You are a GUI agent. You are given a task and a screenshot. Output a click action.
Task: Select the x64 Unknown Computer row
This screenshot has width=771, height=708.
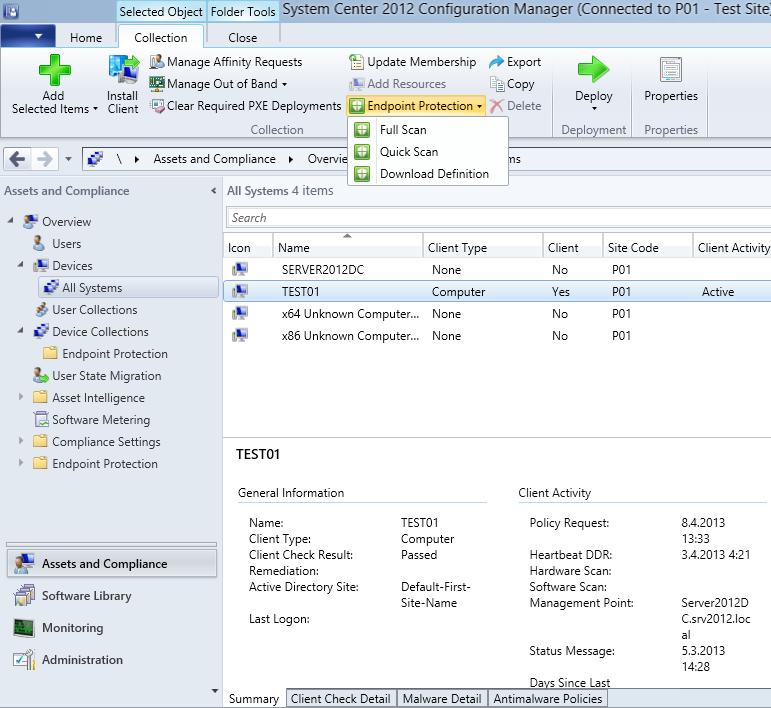tap(497, 314)
